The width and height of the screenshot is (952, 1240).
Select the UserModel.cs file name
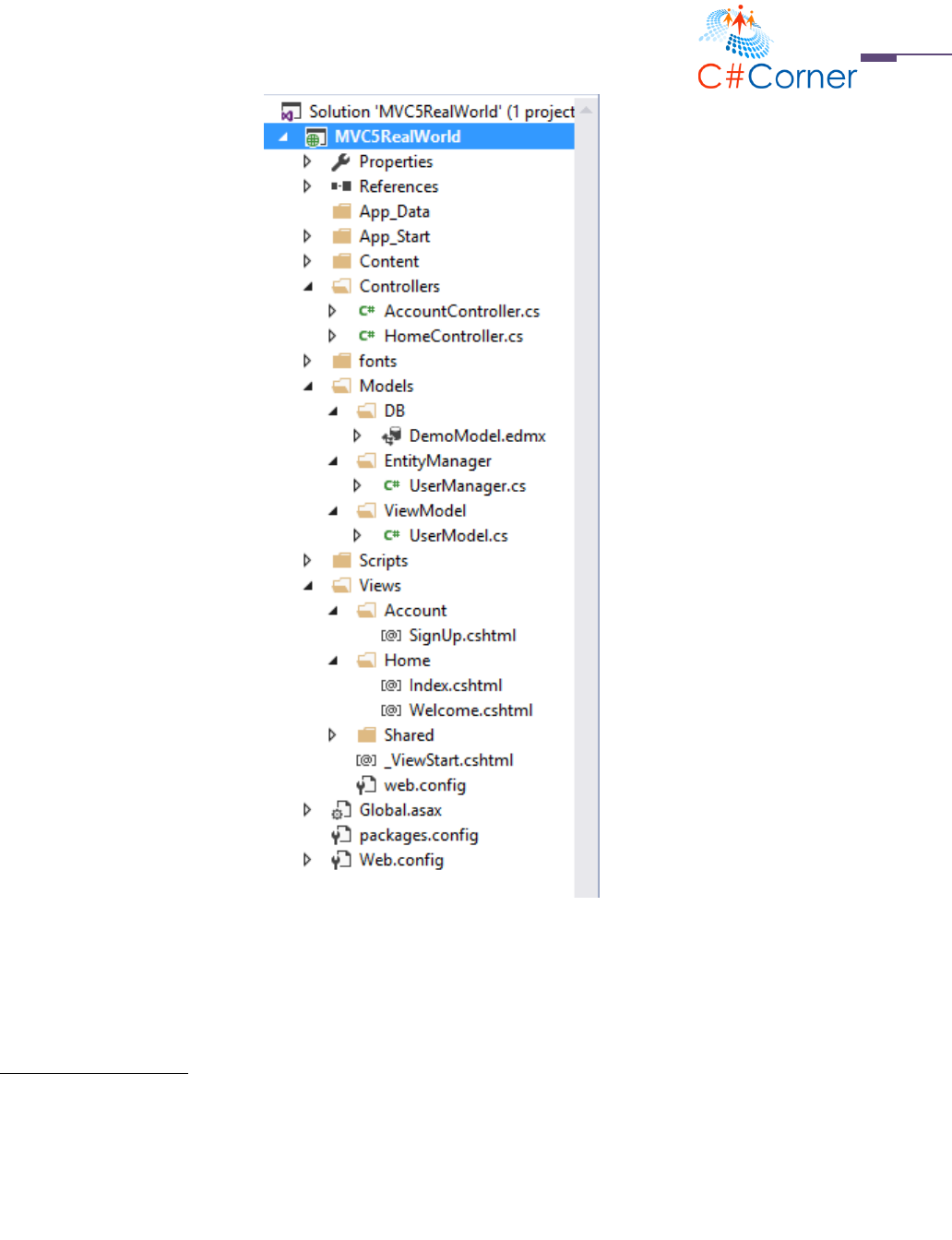tap(458, 535)
